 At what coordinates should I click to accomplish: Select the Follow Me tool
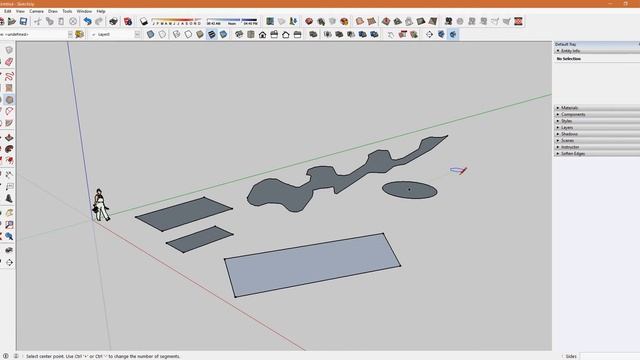click(9, 149)
